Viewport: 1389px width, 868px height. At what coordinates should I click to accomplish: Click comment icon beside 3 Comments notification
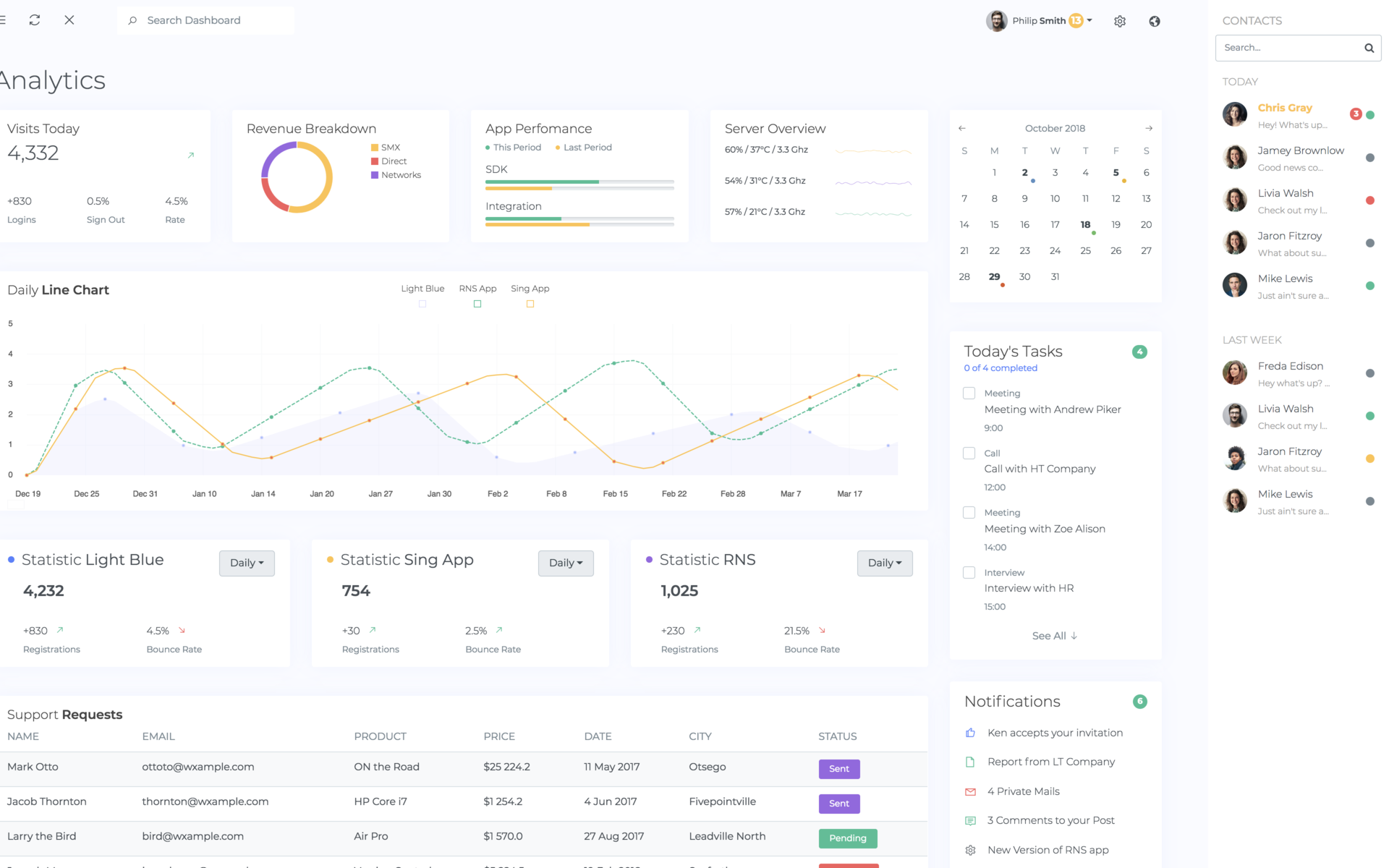point(971,820)
